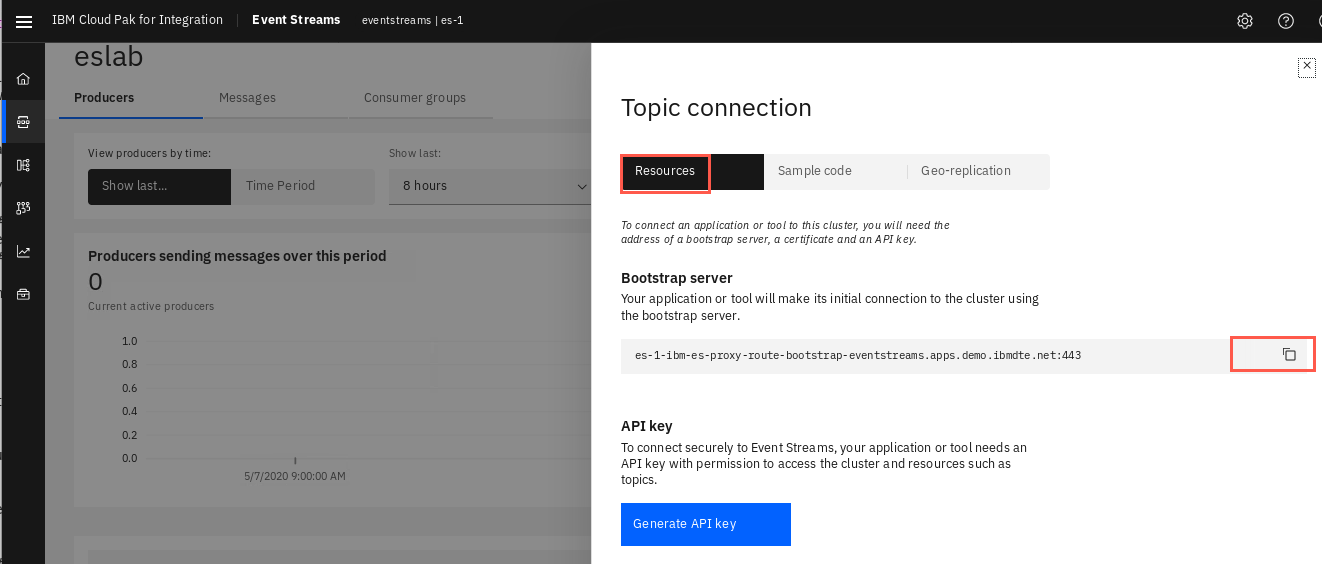Viewport: 1322px width, 564px height.
Task: Click the 'Bootstrap server' heading
Action: (677, 278)
